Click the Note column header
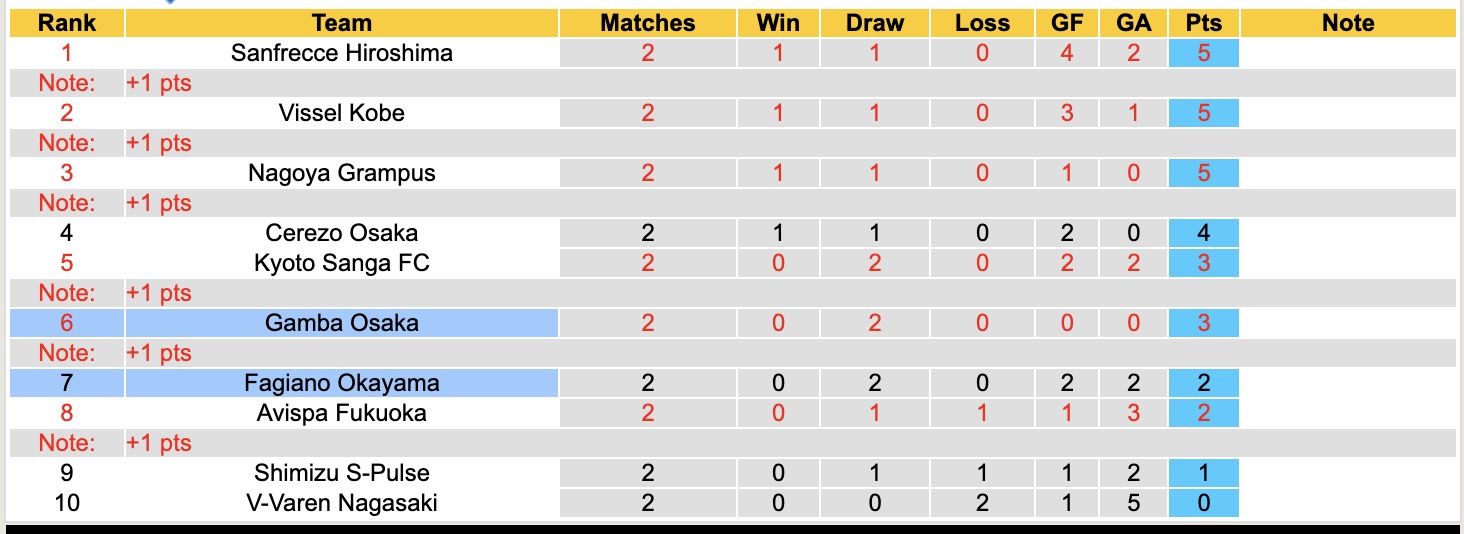1464x534 pixels. 1348,23
